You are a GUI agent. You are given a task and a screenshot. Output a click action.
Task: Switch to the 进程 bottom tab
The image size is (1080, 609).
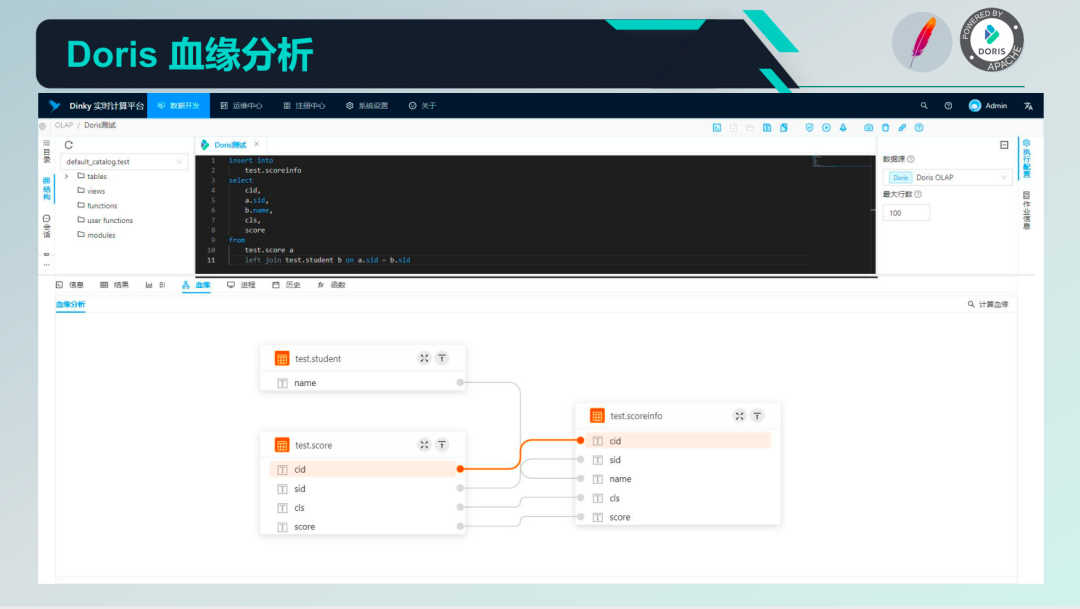241,285
